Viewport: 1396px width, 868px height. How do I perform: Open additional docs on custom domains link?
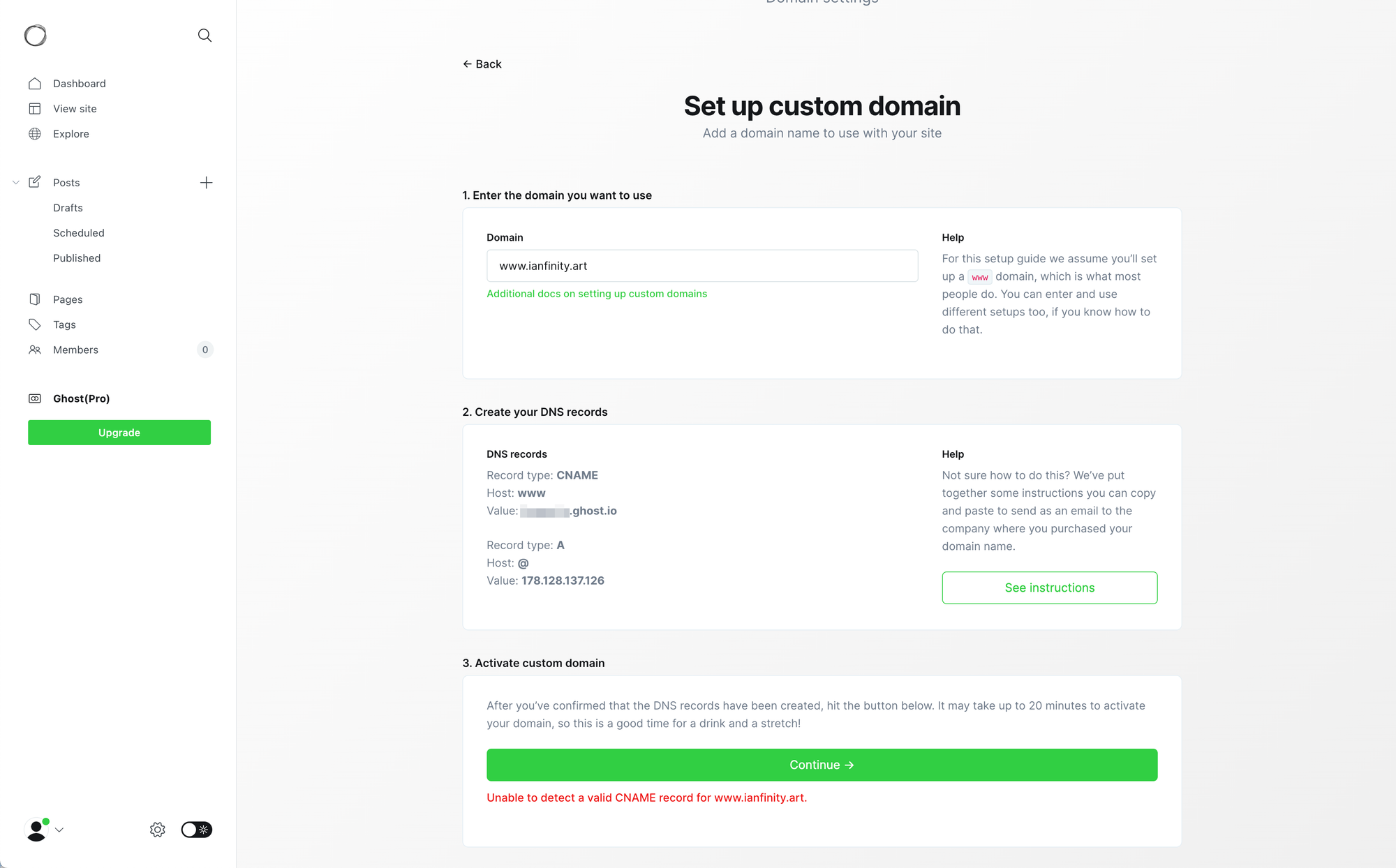(x=597, y=294)
